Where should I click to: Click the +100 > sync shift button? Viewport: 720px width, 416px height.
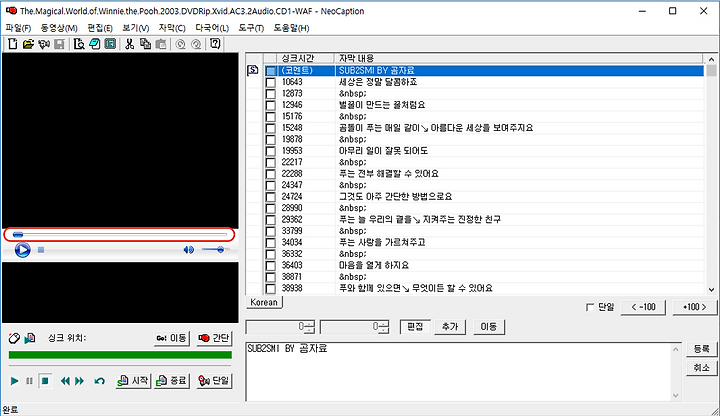694,307
